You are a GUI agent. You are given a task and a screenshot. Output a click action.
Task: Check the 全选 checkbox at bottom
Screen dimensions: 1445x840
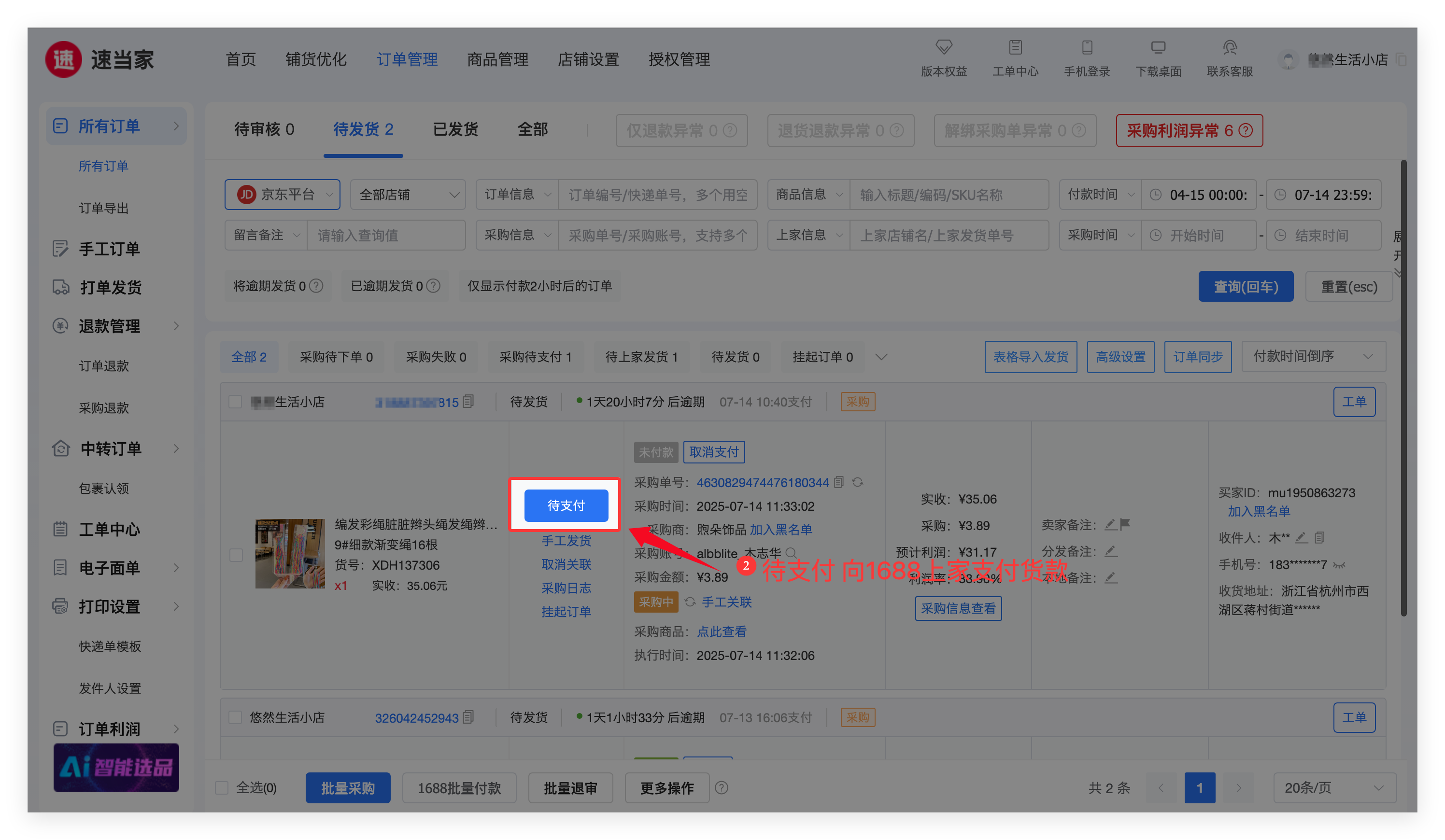click(222, 788)
